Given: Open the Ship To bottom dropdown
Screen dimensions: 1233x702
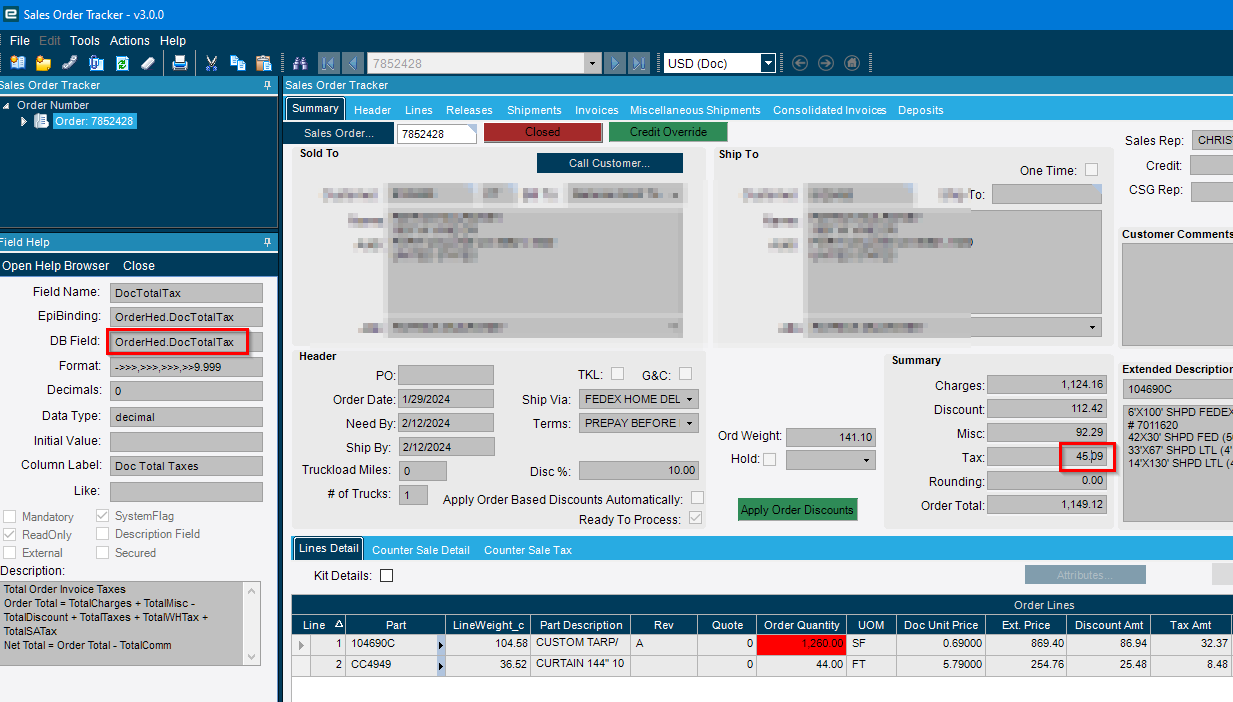Looking at the screenshot, I should (x=1091, y=327).
